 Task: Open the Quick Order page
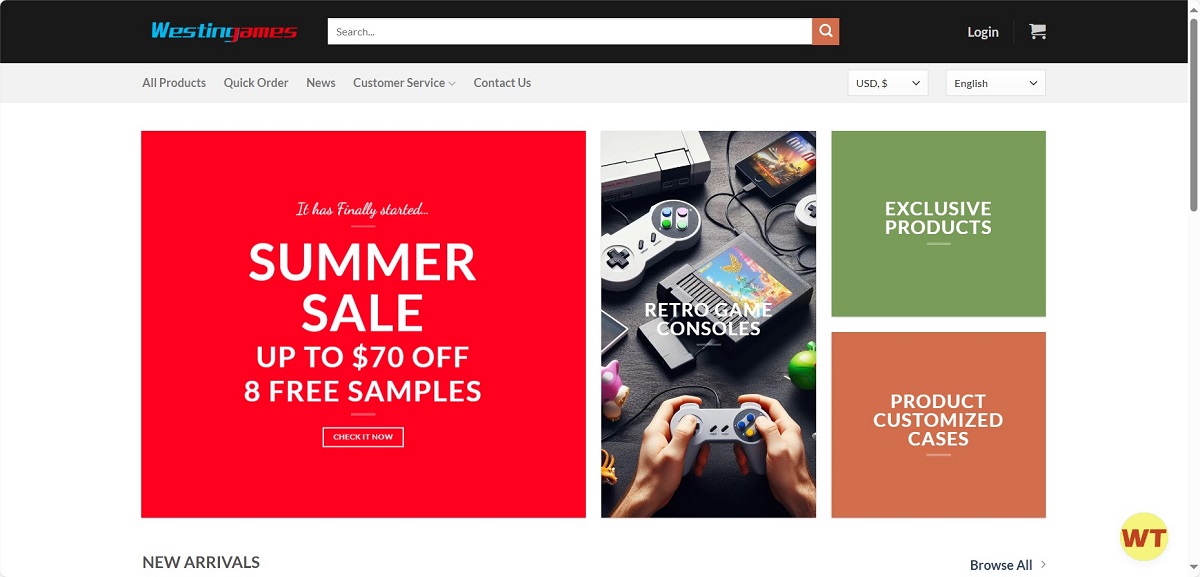[x=256, y=83]
